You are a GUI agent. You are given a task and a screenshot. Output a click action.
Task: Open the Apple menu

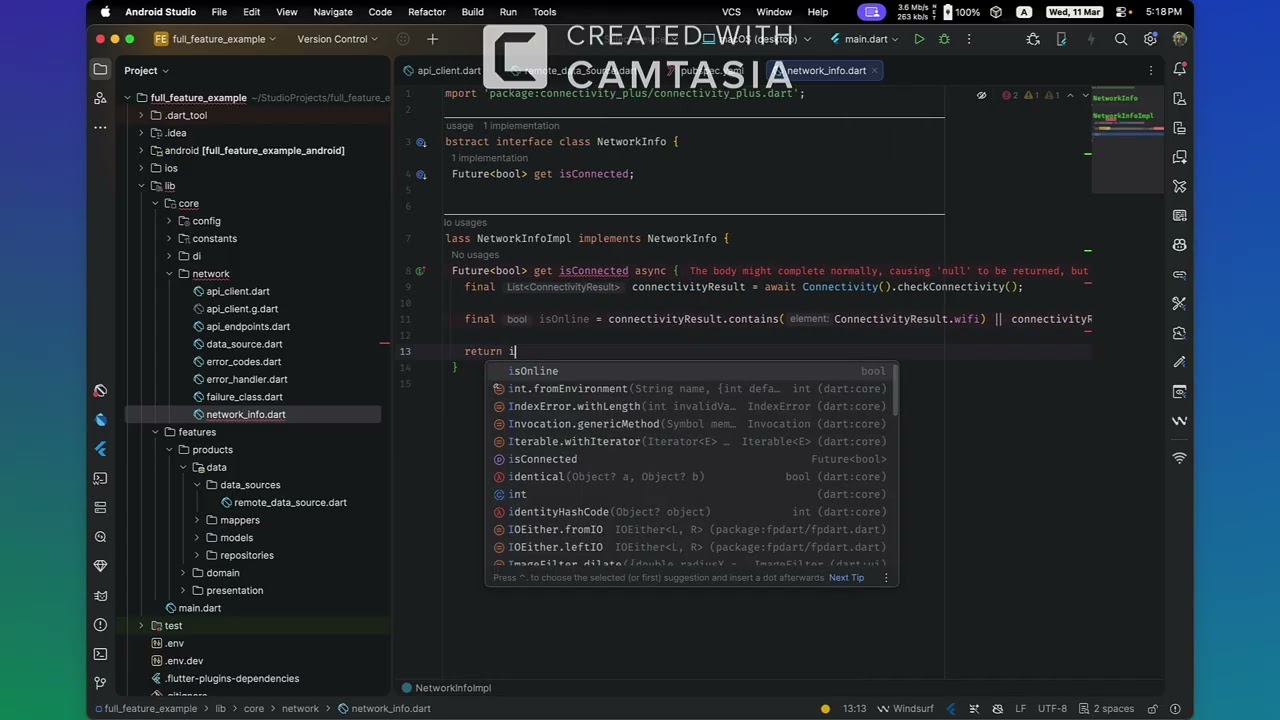click(105, 12)
